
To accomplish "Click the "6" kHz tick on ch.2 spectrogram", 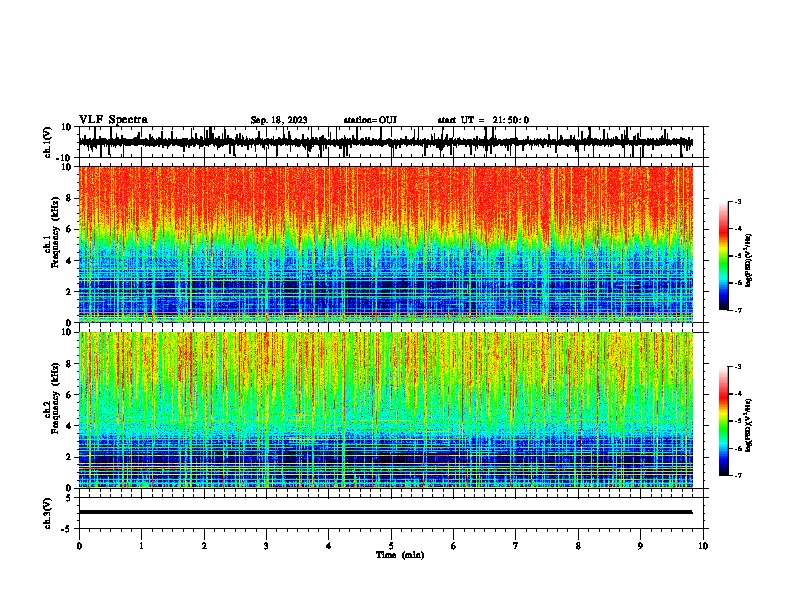I will [x=69, y=395].
